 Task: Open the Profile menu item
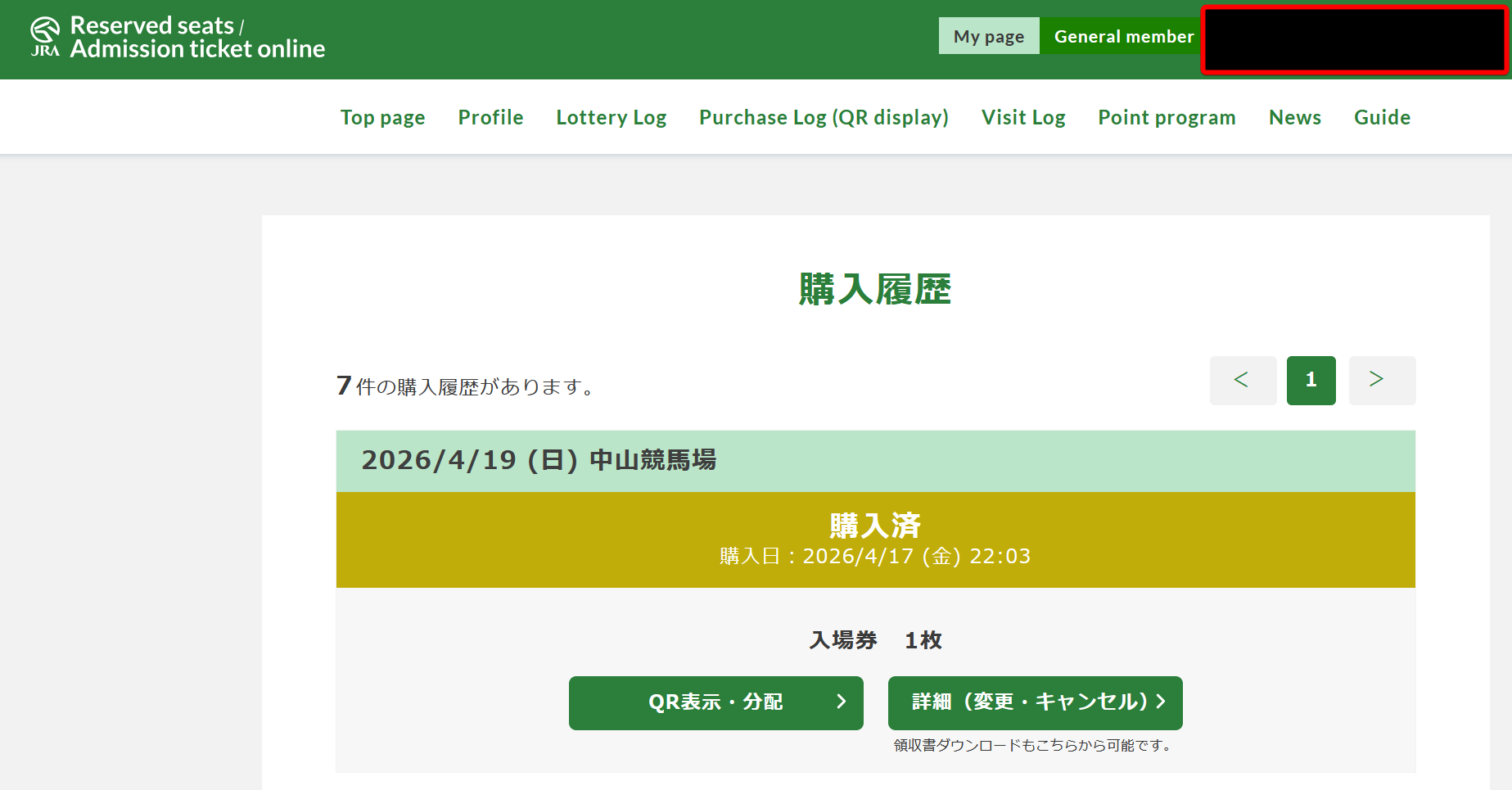(491, 117)
